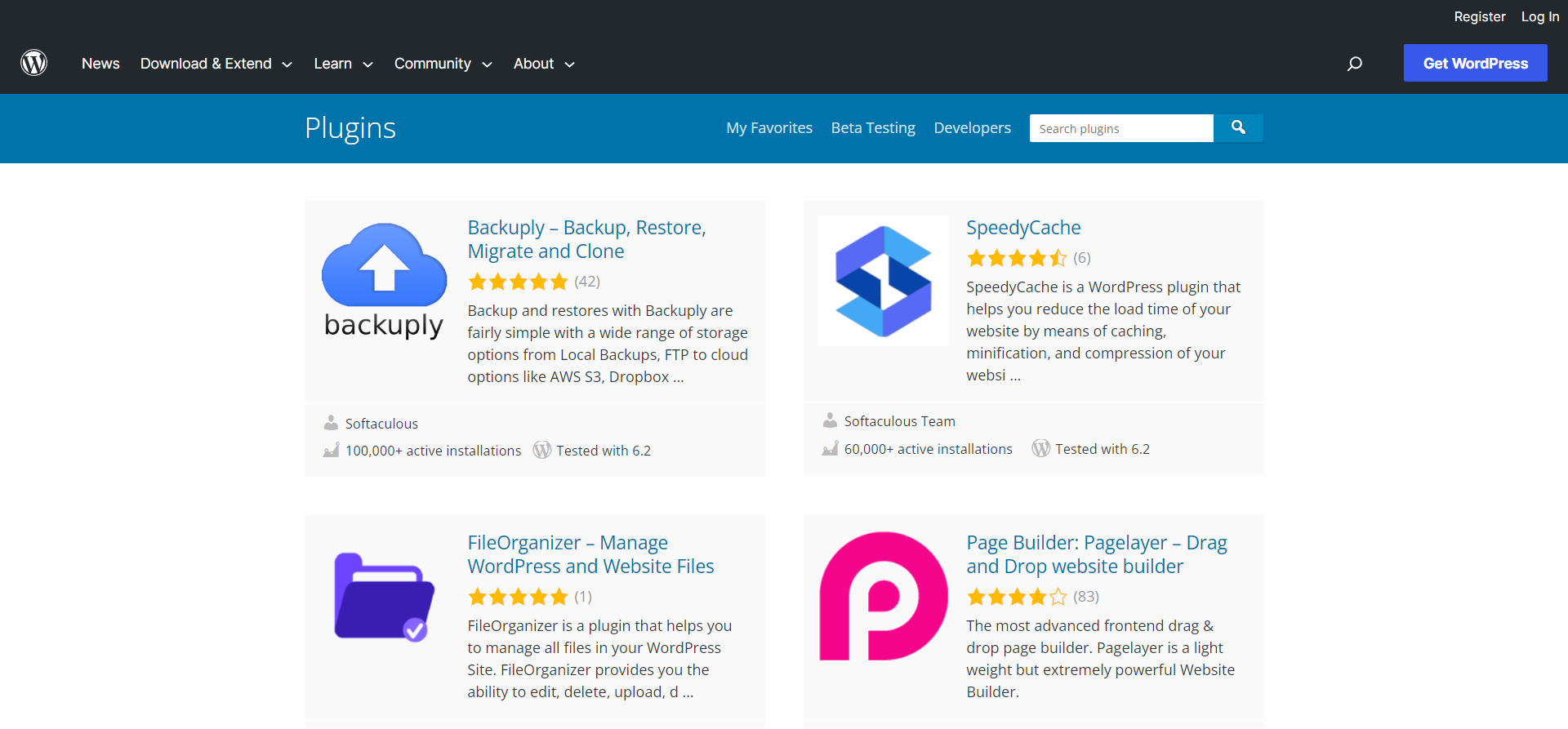Focus the Search plugins input field

pos(1120,128)
